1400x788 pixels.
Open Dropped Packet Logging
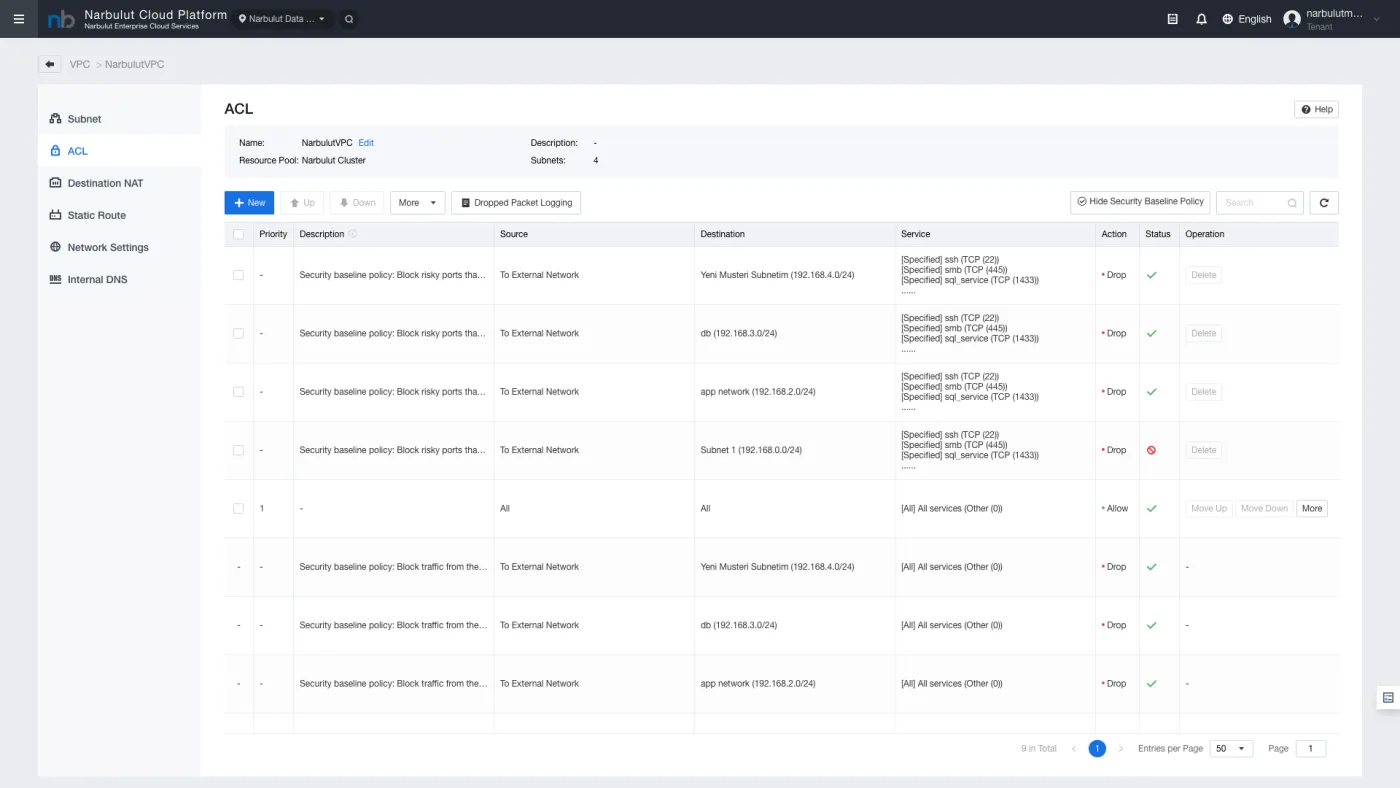click(x=516, y=203)
